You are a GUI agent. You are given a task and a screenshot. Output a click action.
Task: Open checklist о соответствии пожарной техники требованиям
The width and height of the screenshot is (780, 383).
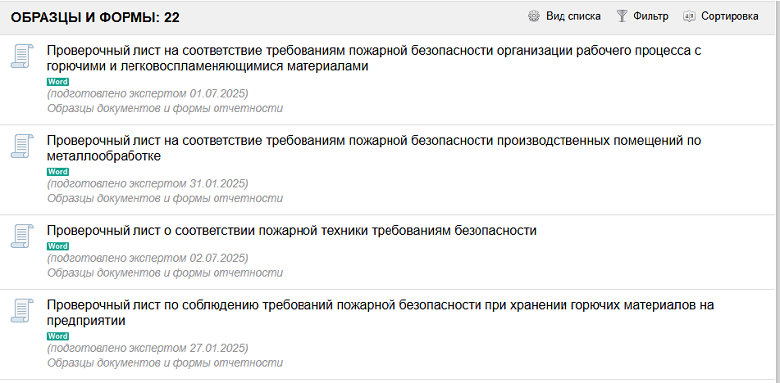292,231
